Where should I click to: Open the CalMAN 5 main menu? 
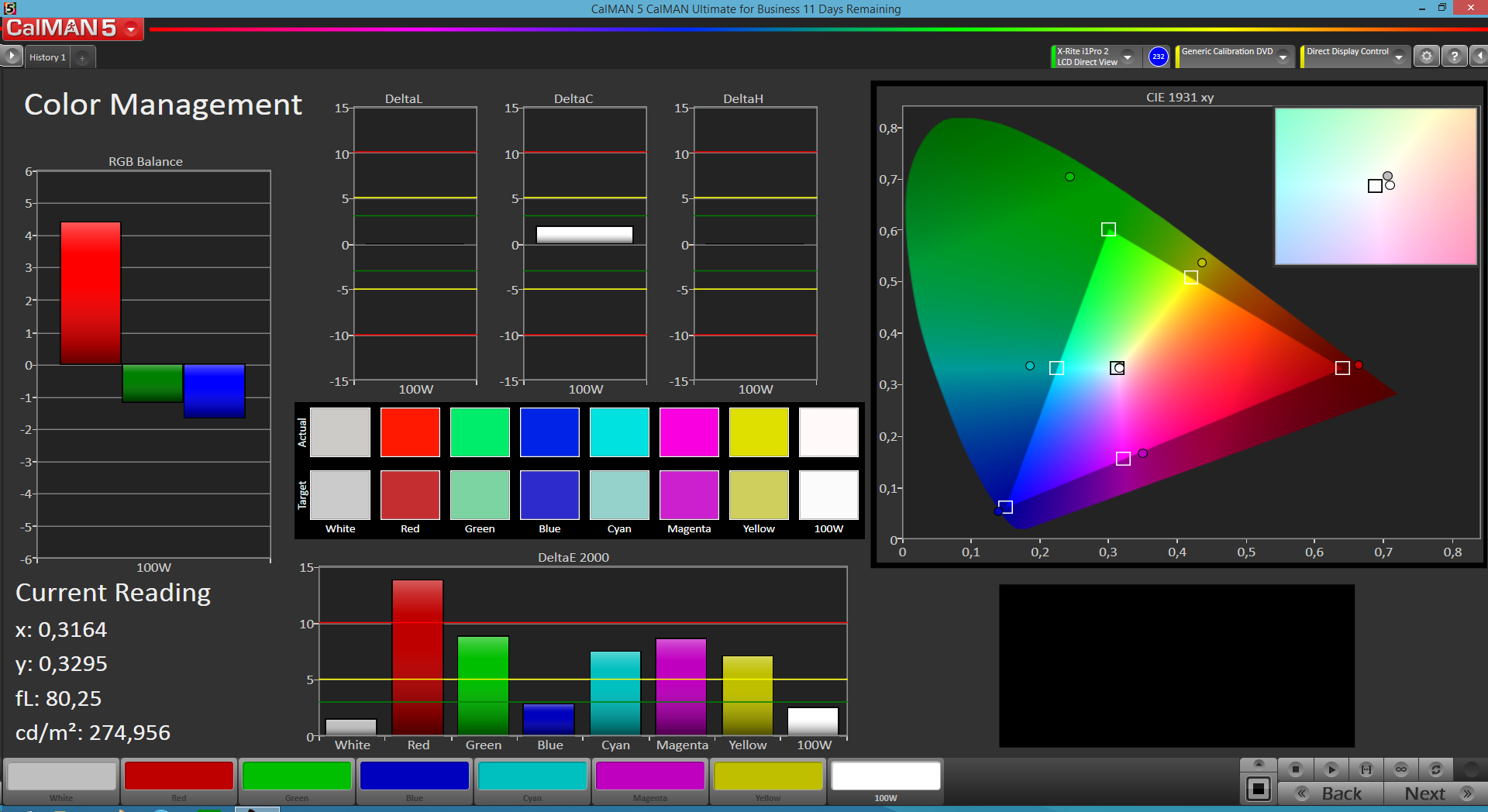73,29
